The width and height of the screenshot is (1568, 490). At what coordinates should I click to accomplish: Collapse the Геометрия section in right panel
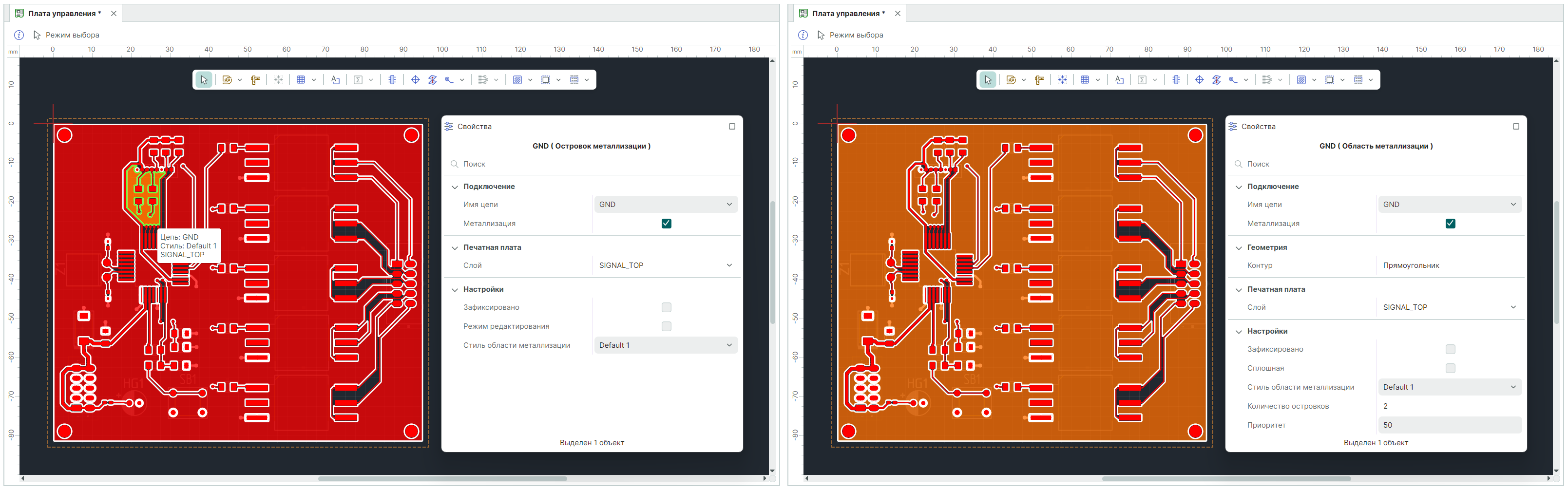[1238, 248]
